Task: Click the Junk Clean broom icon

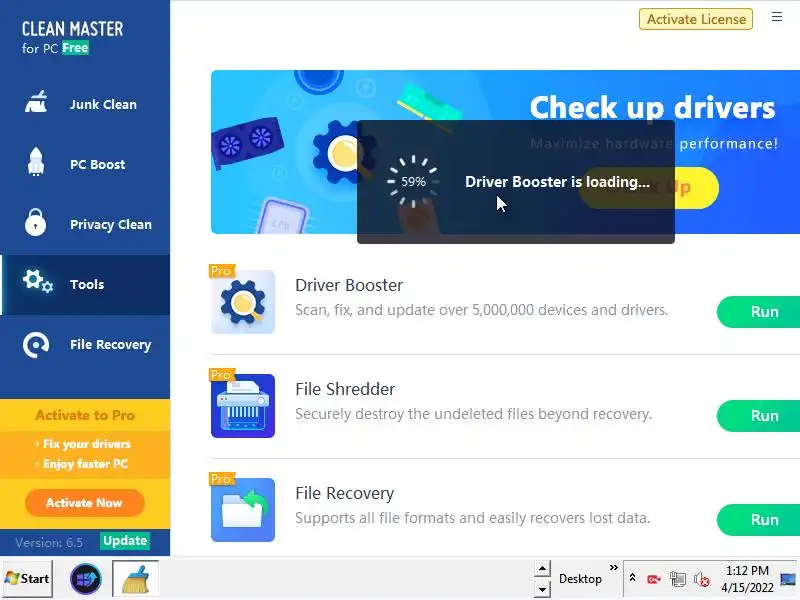Action: pyautogui.click(x=36, y=102)
